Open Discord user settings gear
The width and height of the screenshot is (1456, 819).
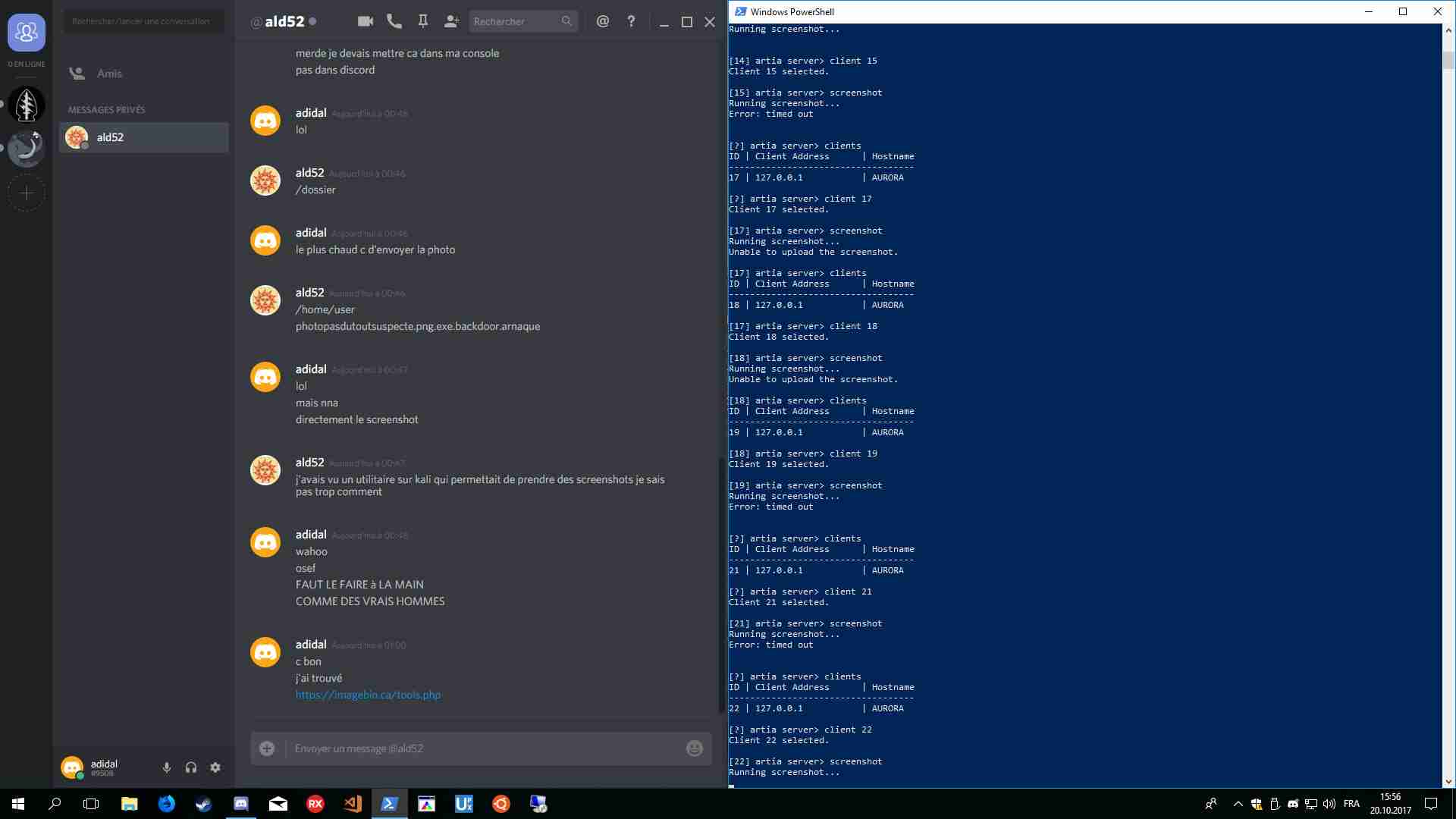tap(215, 767)
